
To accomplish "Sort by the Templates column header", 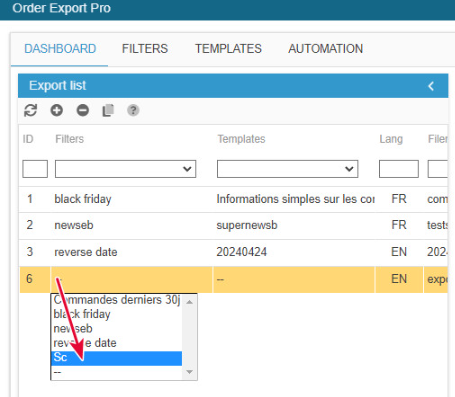I will point(241,139).
